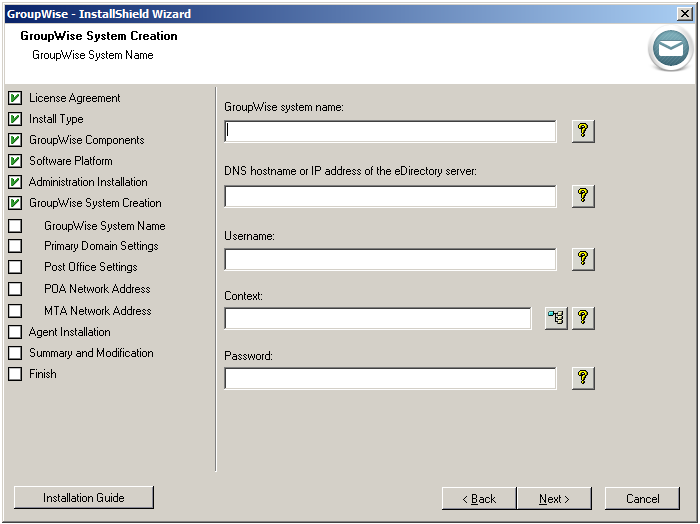Viewport: 700px width, 524px height.
Task: Open help for DNS hostname field
Action: 583,196
